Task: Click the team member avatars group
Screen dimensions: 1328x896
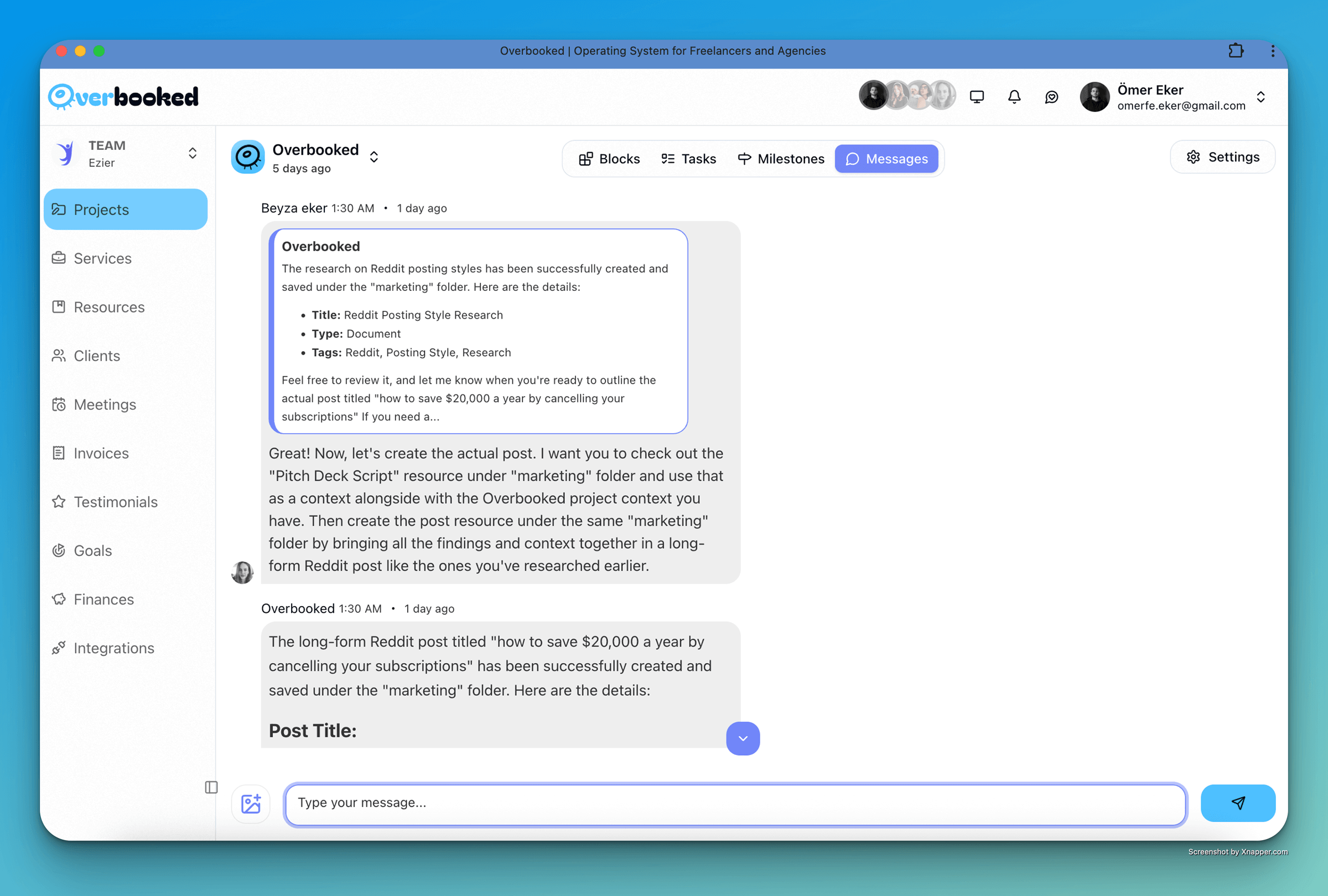Action: pos(907,95)
